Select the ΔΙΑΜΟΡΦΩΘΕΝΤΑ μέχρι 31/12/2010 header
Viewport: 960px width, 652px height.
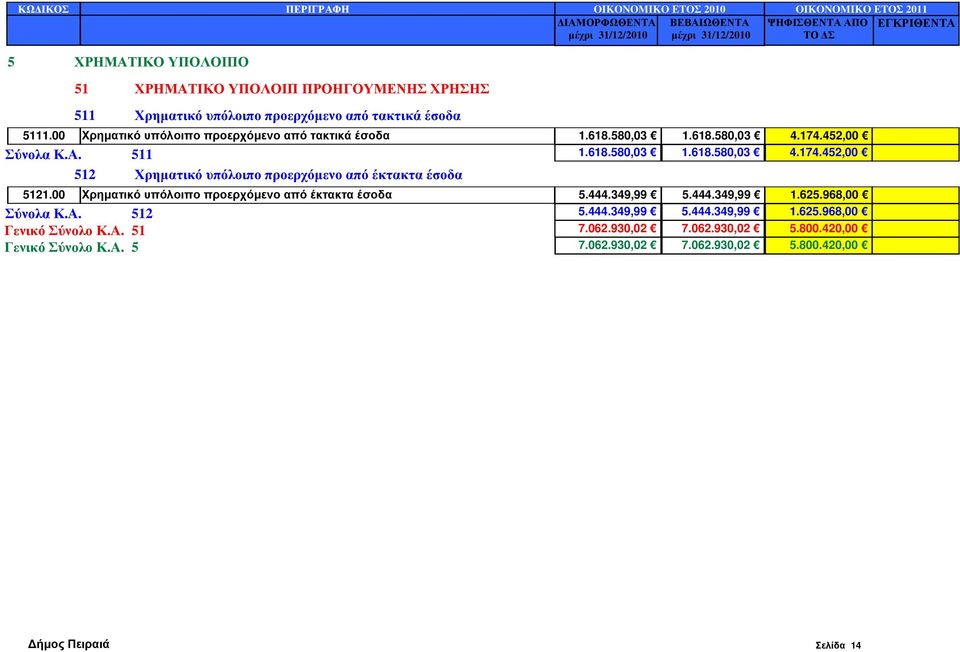[607, 29]
